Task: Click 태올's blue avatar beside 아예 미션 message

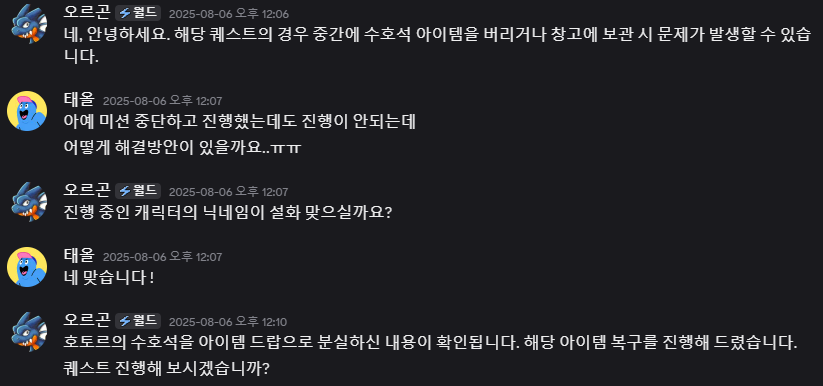Action: 27,111
